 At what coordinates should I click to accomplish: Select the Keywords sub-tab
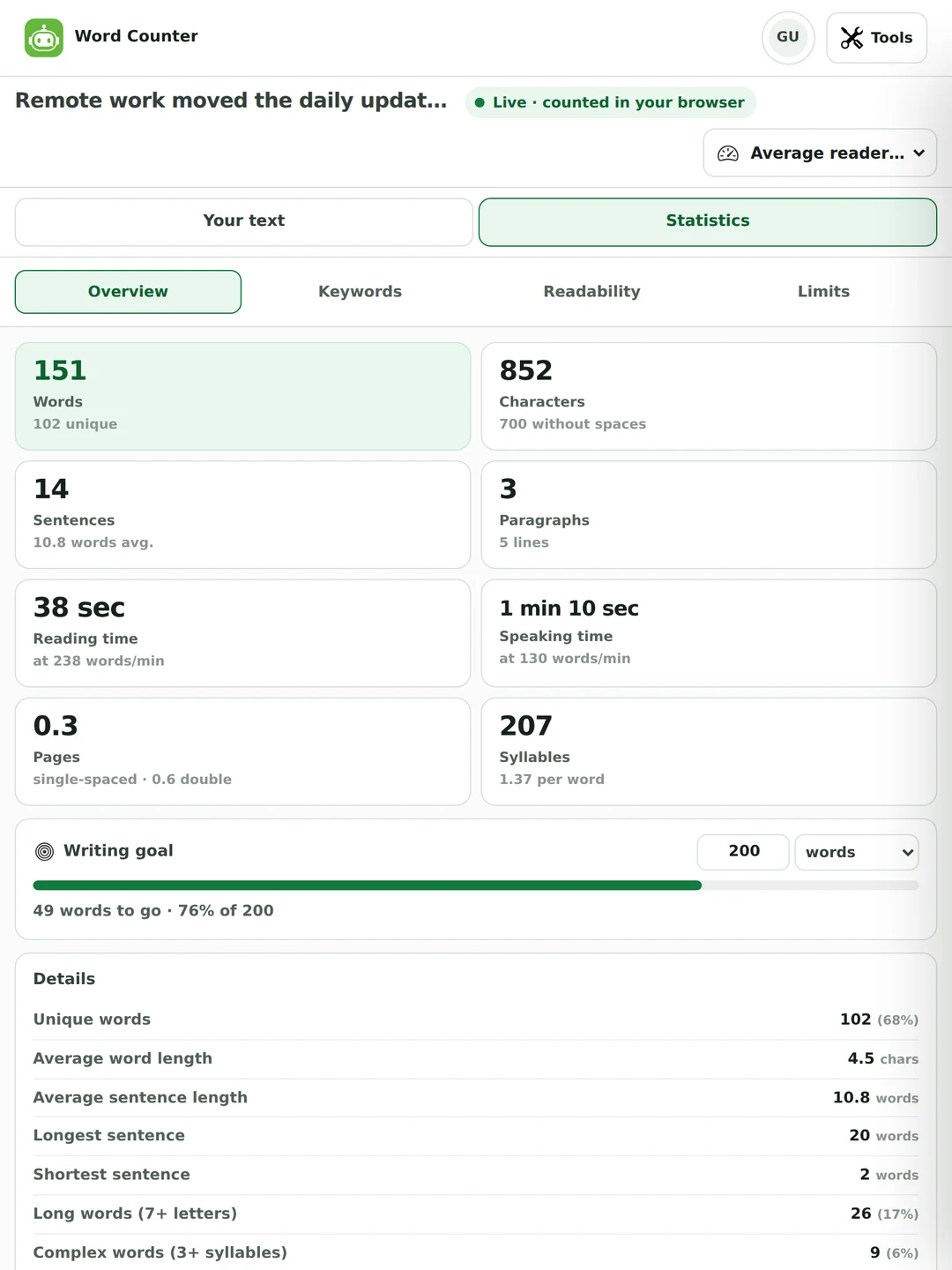360,292
